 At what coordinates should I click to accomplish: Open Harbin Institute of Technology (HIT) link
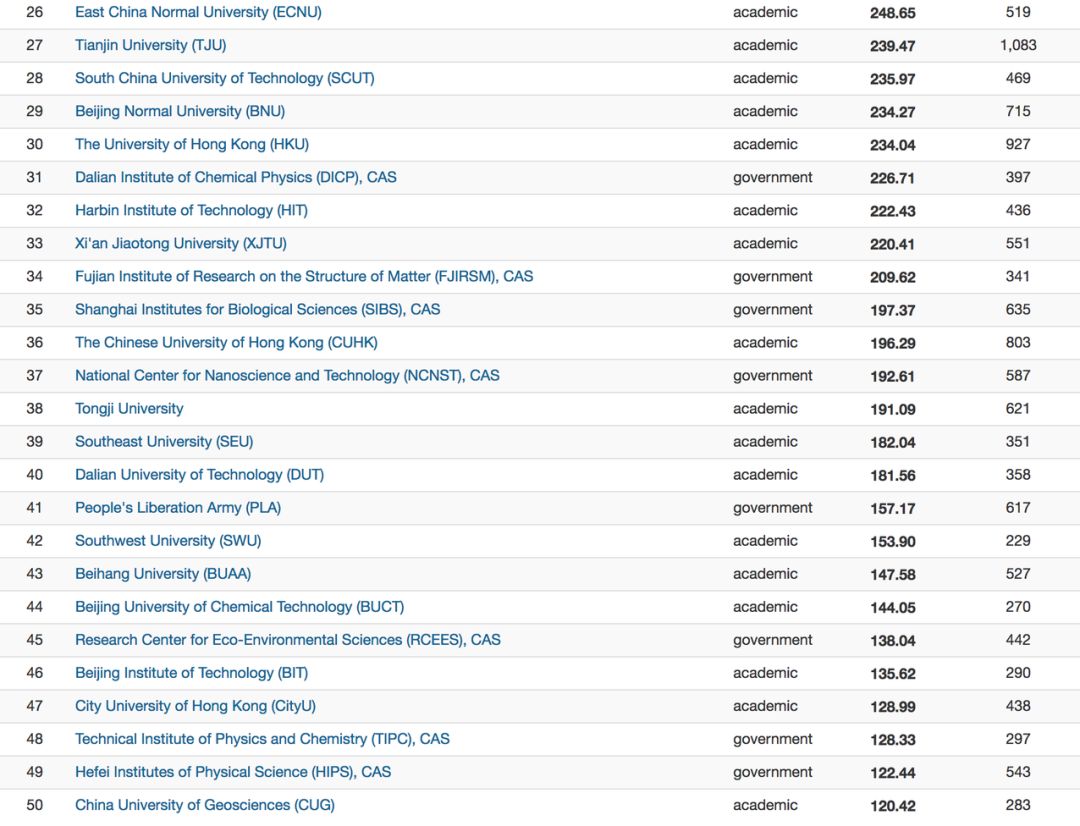(191, 211)
